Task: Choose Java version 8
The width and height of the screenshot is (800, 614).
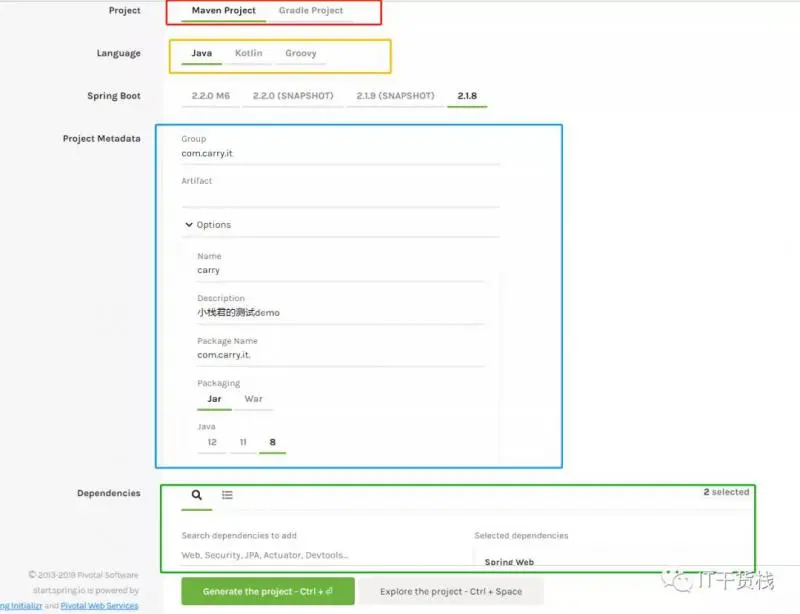Action: pyautogui.click(x=272, y=443)
